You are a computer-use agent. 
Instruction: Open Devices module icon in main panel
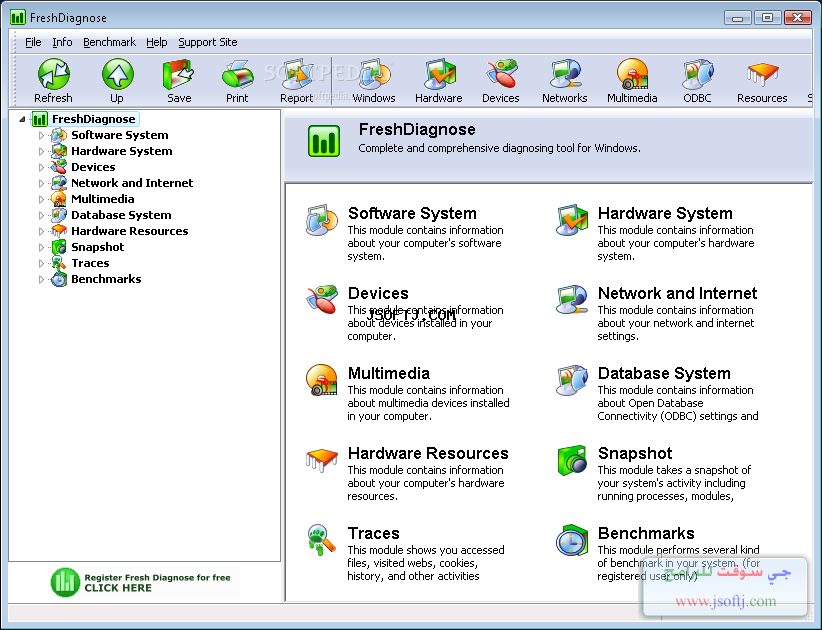tap(322, 300)
